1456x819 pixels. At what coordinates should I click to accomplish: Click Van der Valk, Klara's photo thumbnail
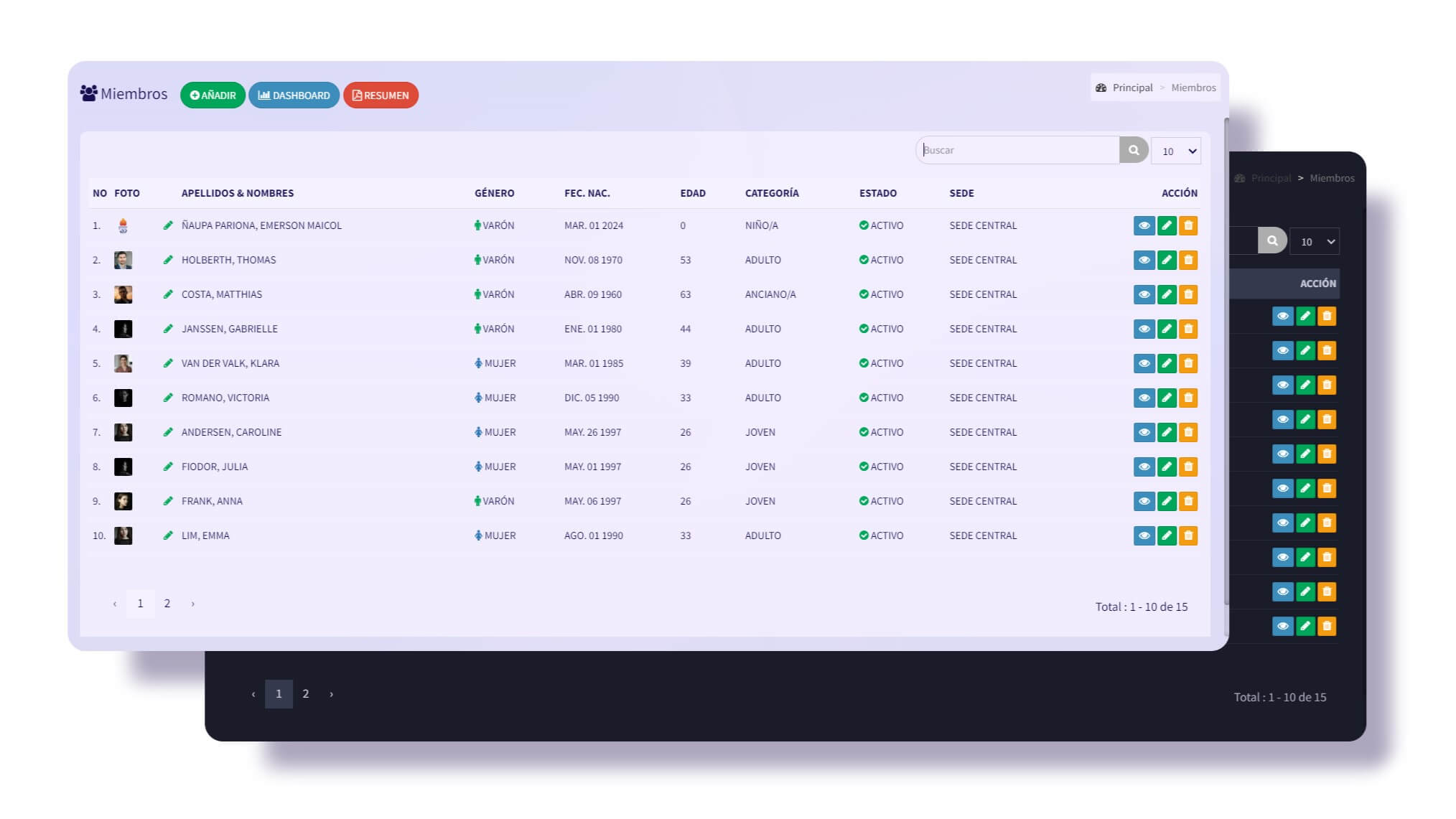tap(123, 363)
